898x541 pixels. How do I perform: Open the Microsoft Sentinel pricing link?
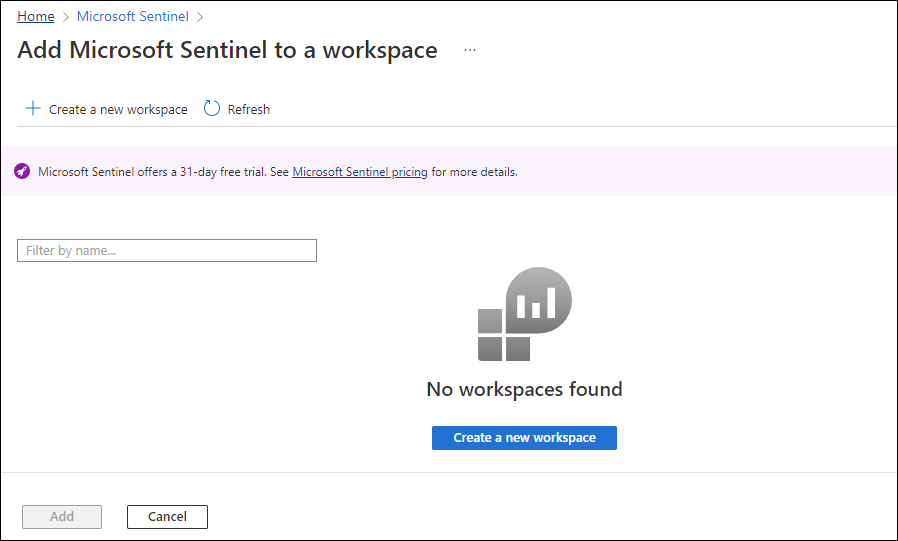(360, 172)
